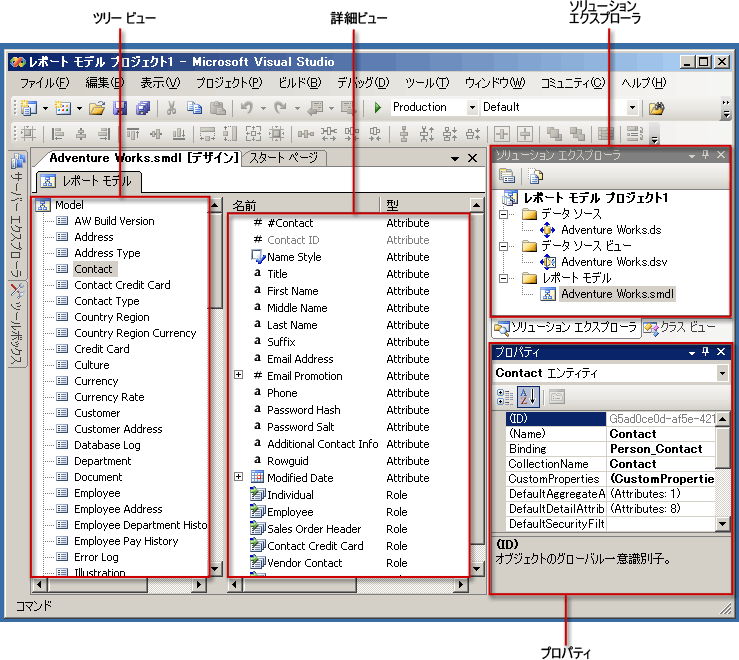Screen dimensions: 739x660
Task: Click the Model root node icon
Action: click(x=43, y=205)
